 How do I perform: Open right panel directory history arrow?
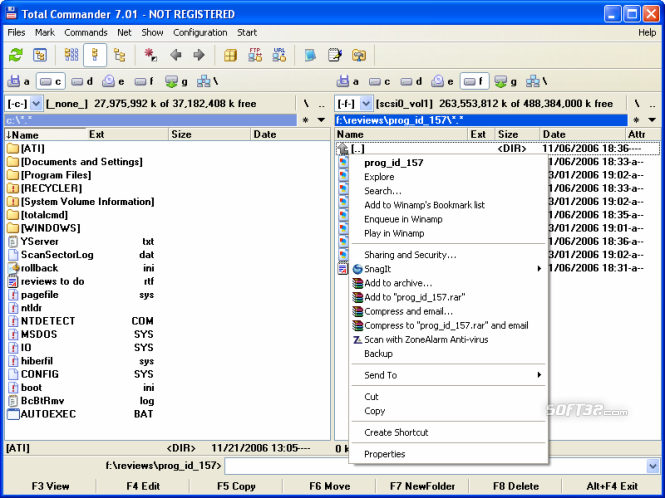click(x=652, y=120)
